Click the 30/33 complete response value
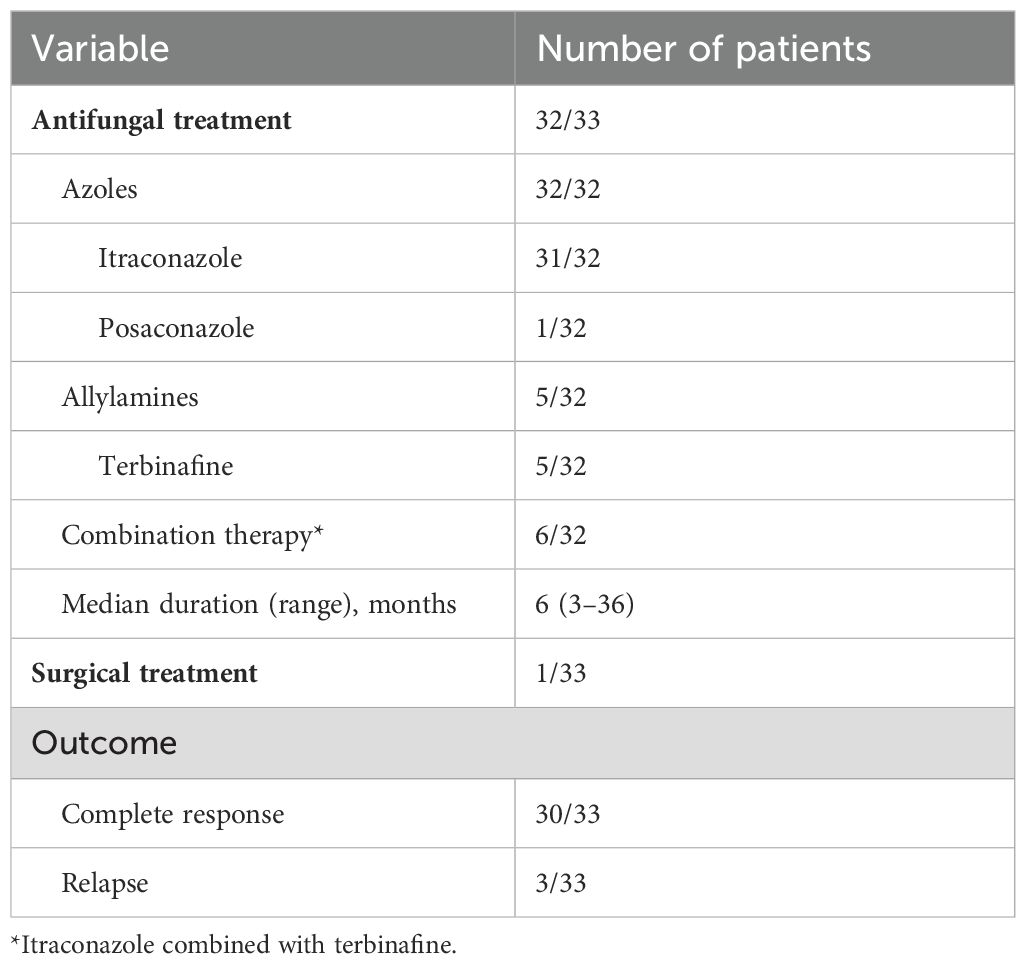This screenshot has height=964, width=1026. pos(567,814)
